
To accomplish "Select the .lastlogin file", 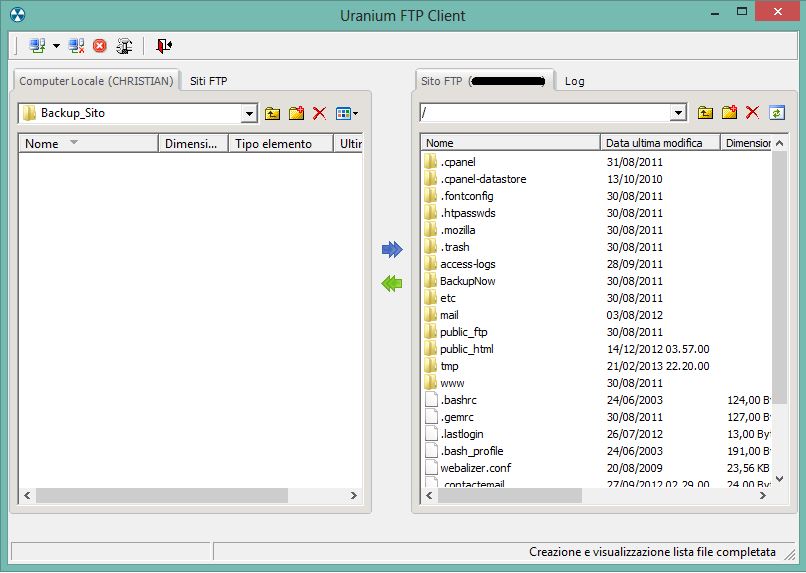I will point(462,433).
